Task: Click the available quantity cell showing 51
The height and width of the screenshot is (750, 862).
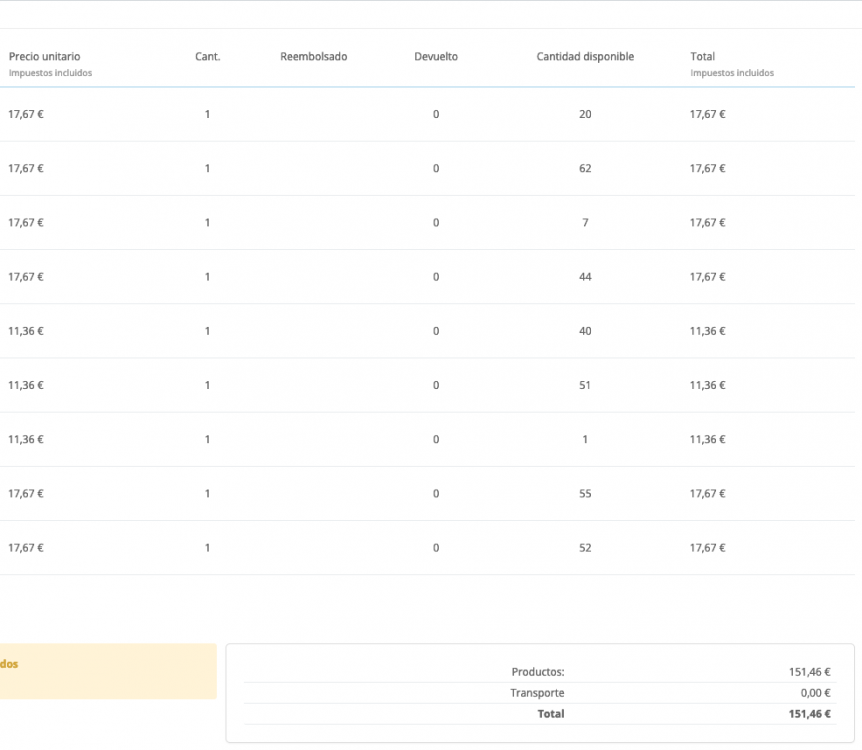Action: [585, 385]
